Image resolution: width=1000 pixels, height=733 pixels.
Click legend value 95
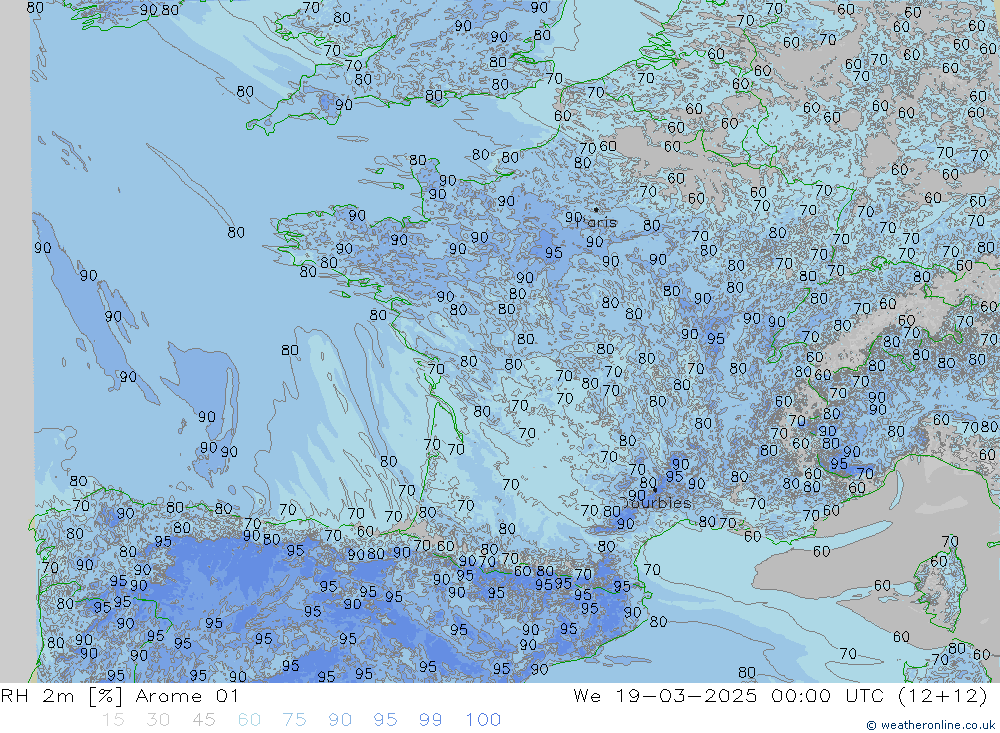click(x=385, y=720)
